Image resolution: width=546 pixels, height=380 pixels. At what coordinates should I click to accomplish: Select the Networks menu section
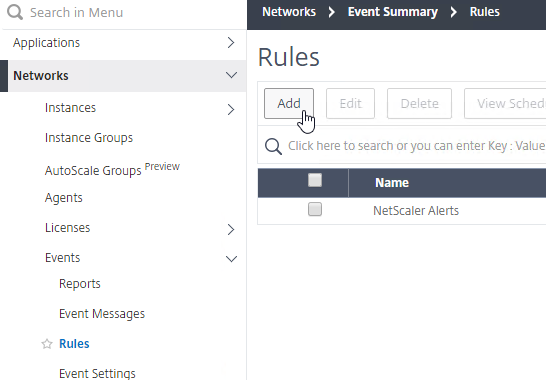(x=41, y=76)
